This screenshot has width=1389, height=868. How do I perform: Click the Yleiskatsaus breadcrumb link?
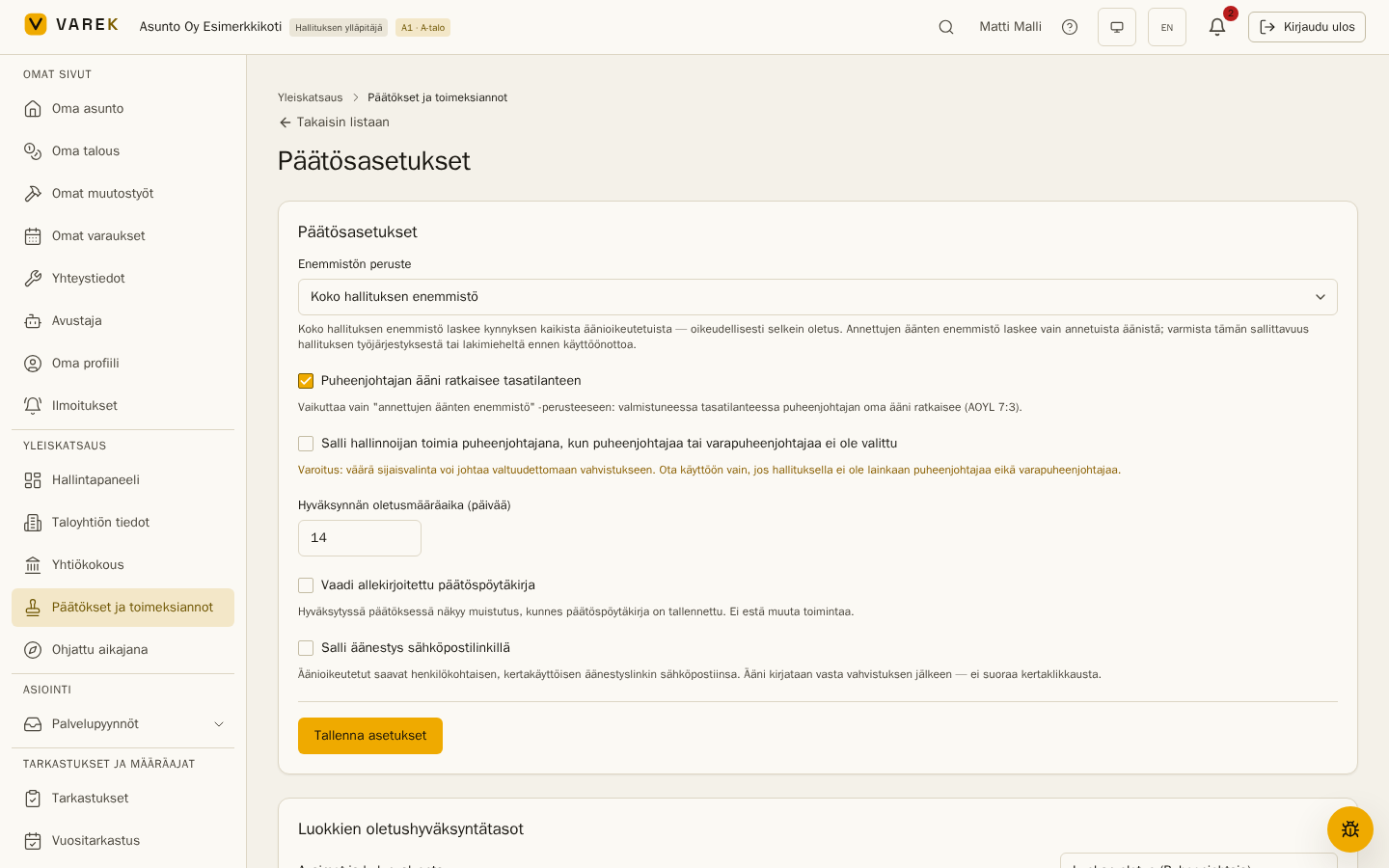point(310,97)
